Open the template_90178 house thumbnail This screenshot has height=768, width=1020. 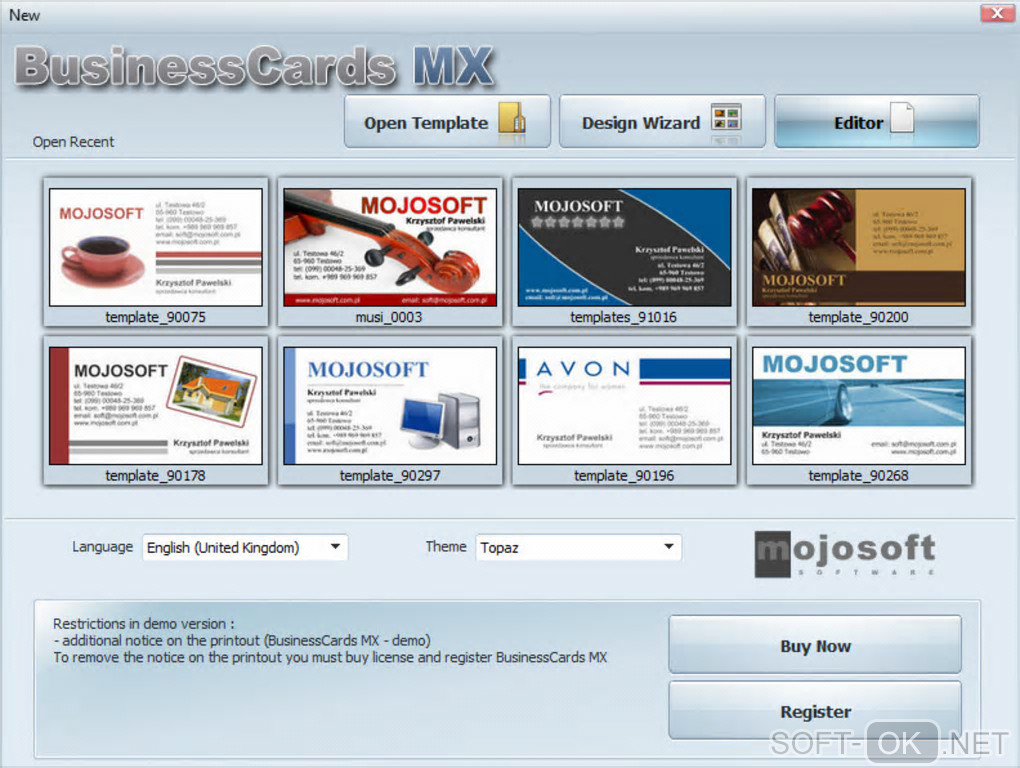tap(155, 406)
